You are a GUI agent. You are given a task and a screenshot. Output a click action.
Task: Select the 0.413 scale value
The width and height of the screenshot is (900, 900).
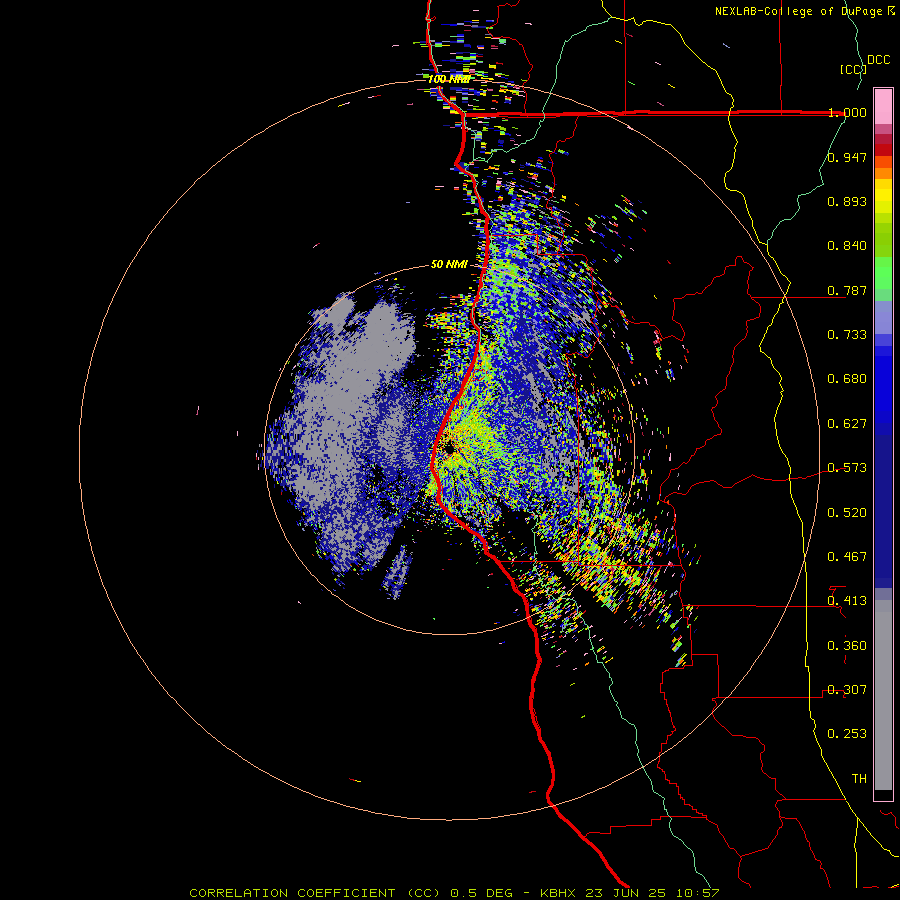[847, 601]
